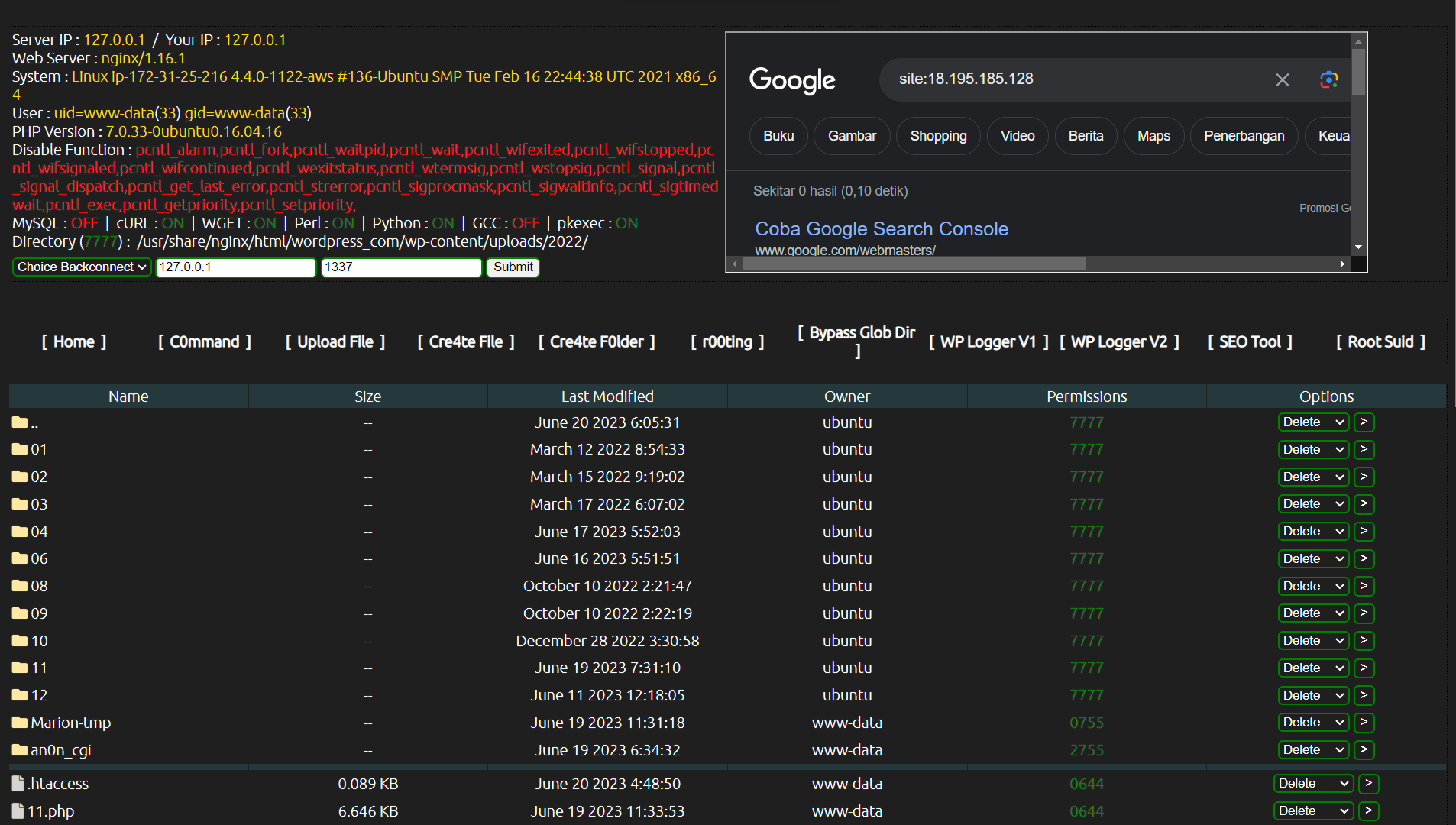Click the embedded frame vertical scrollbar thumb
Image resolution: width=1456 pixels, height=825 pixels.
[x=1358, y=72]
